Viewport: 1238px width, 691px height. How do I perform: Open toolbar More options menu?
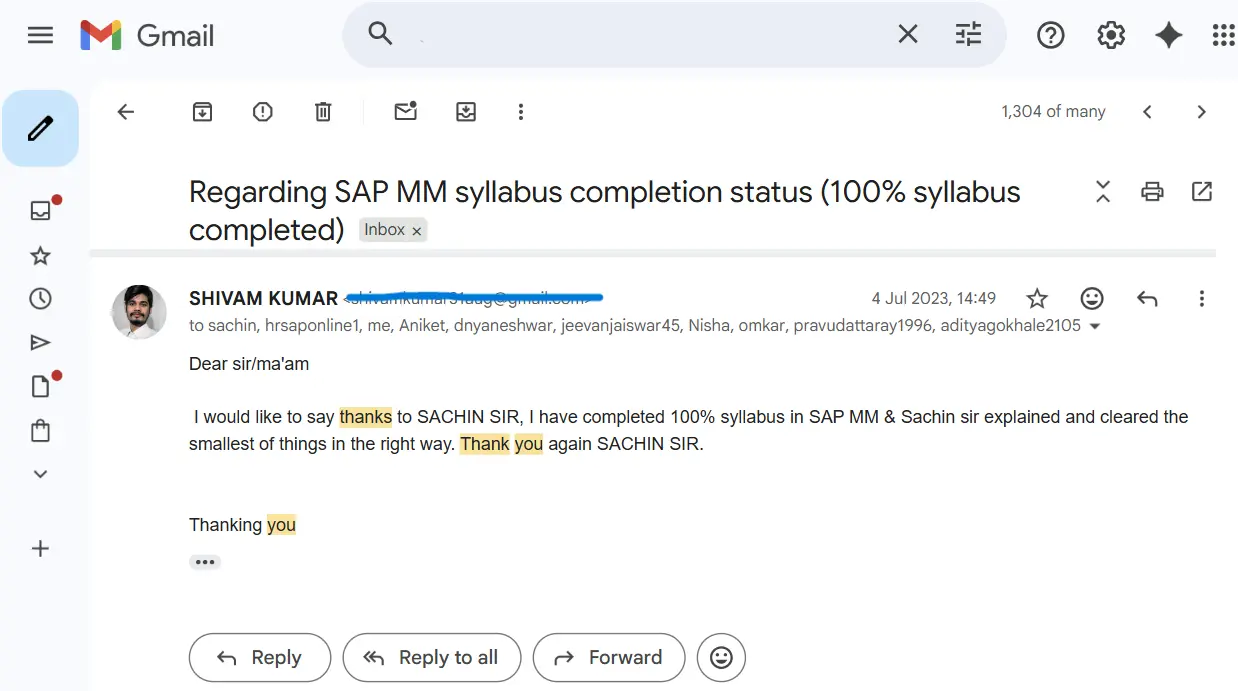520,112
